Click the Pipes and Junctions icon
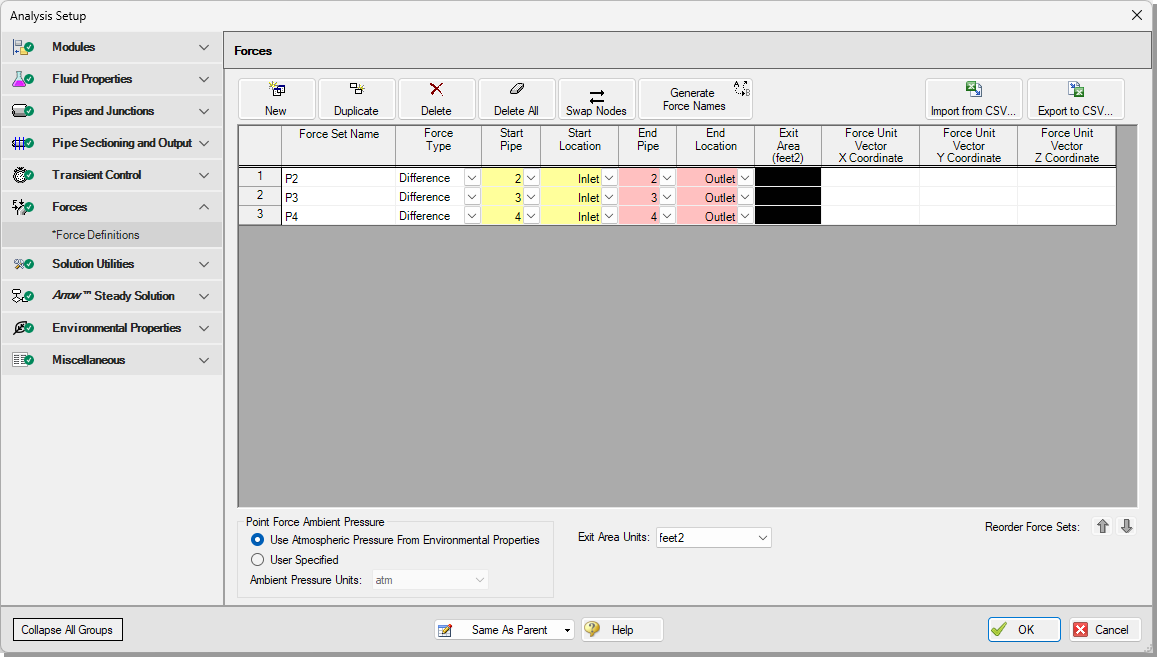This screenshot has height=657, width=1157. coord(23,111)
